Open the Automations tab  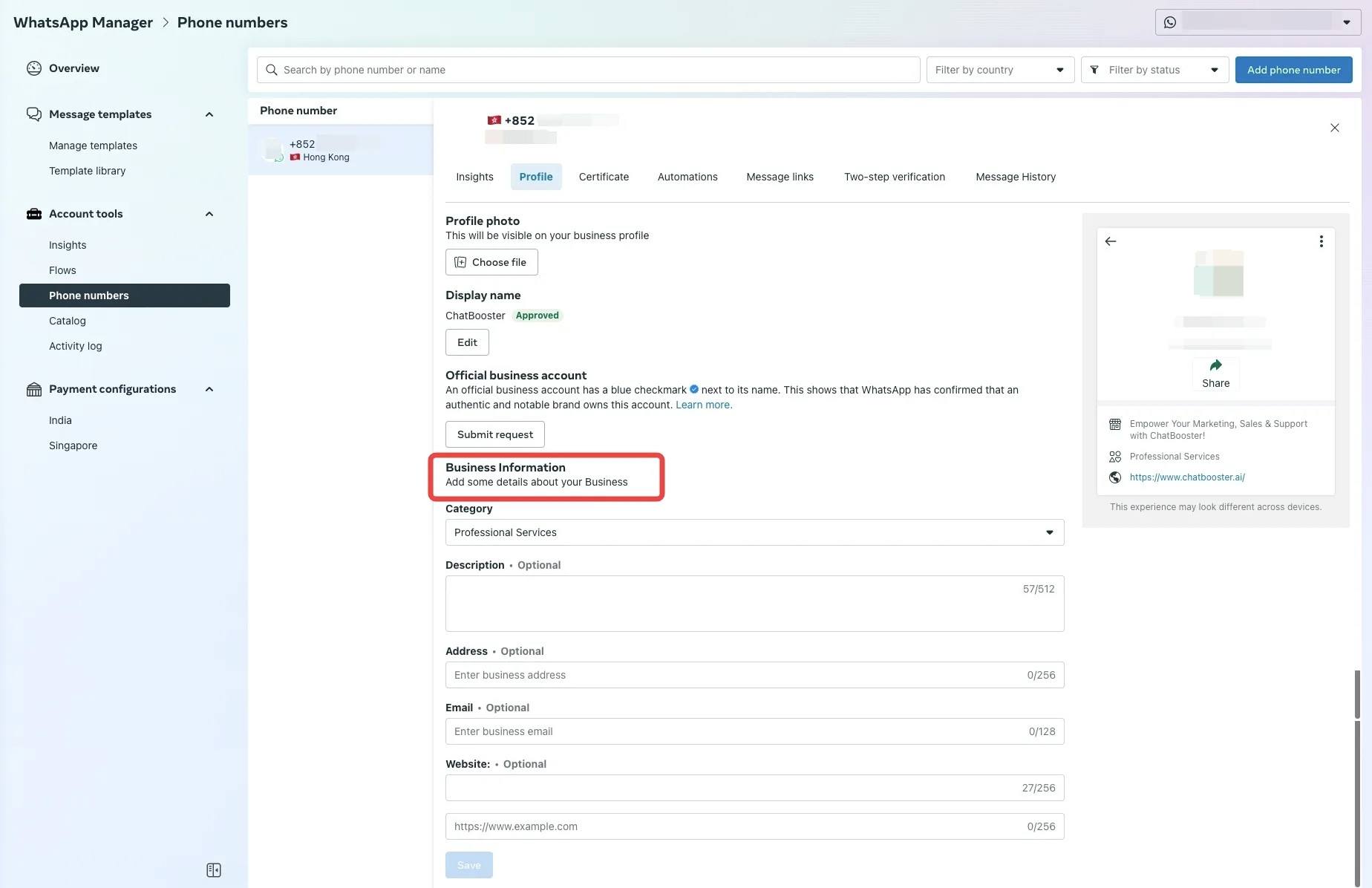(687, 177)
